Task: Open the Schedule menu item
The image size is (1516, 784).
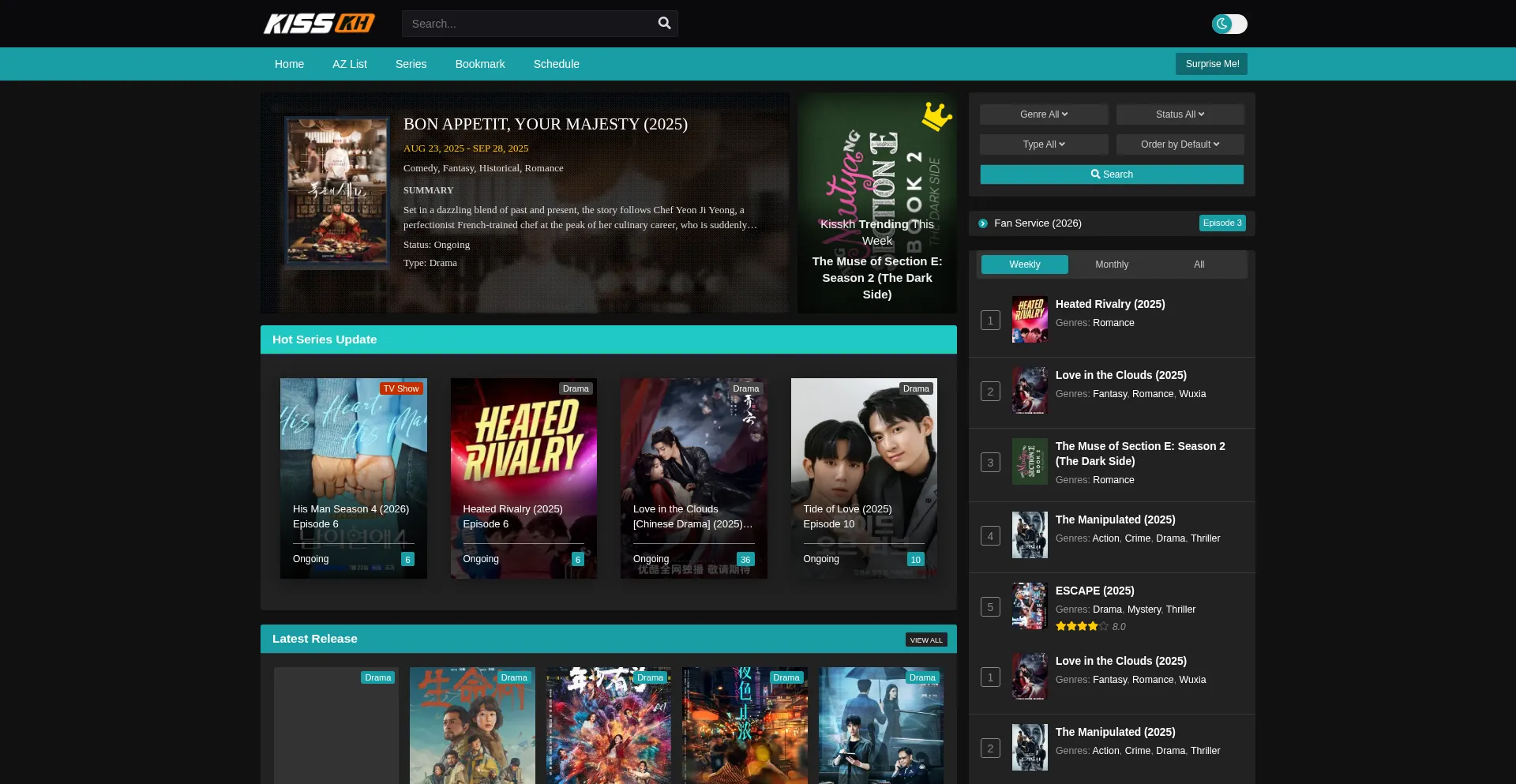Action: [557, 64]
